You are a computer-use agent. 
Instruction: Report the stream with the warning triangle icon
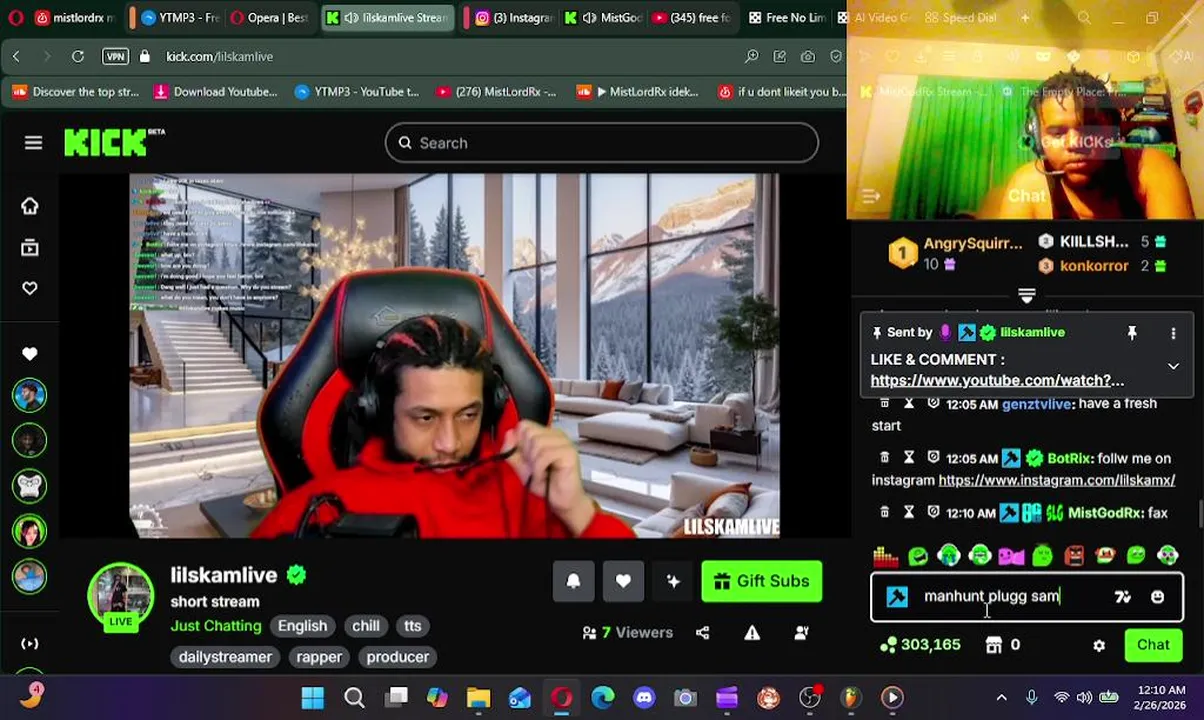pos(752,633)
